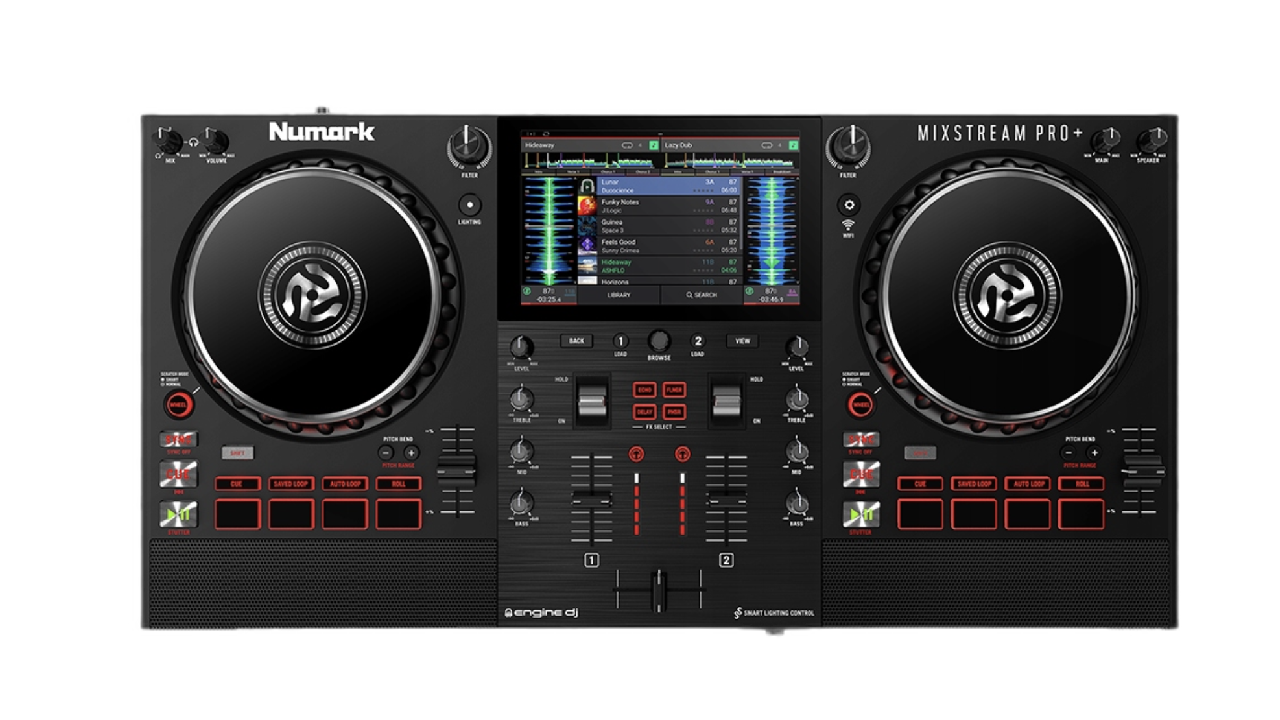Select ROLL pad mode on right deck
This screenshot has width=1280, height=720.
coord(1082,484)
